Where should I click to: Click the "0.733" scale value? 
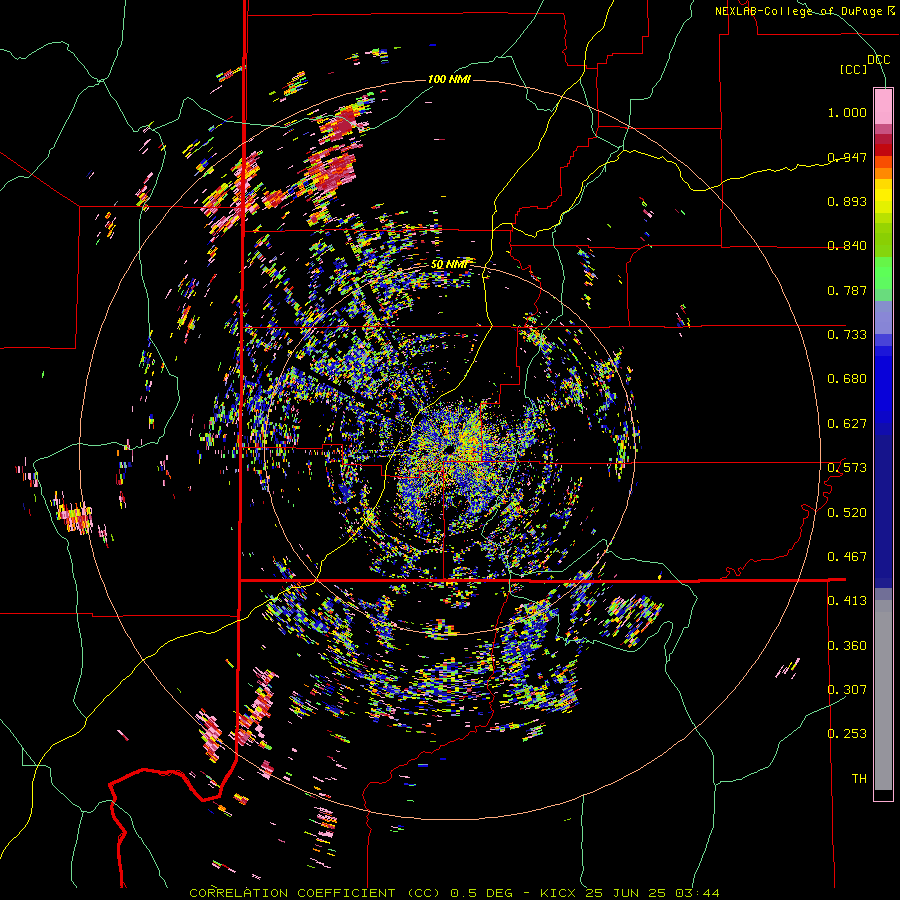point(847,335)
